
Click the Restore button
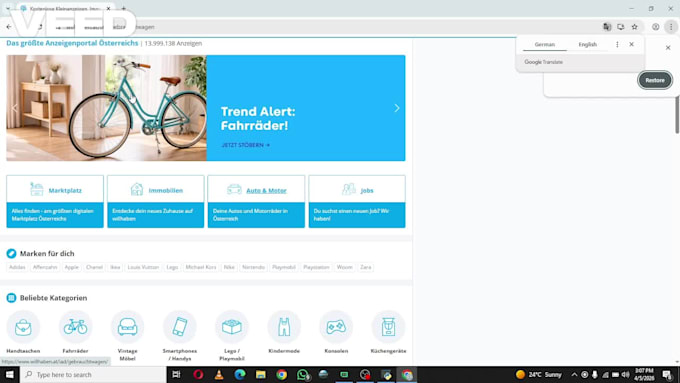[x=655, y=80]
